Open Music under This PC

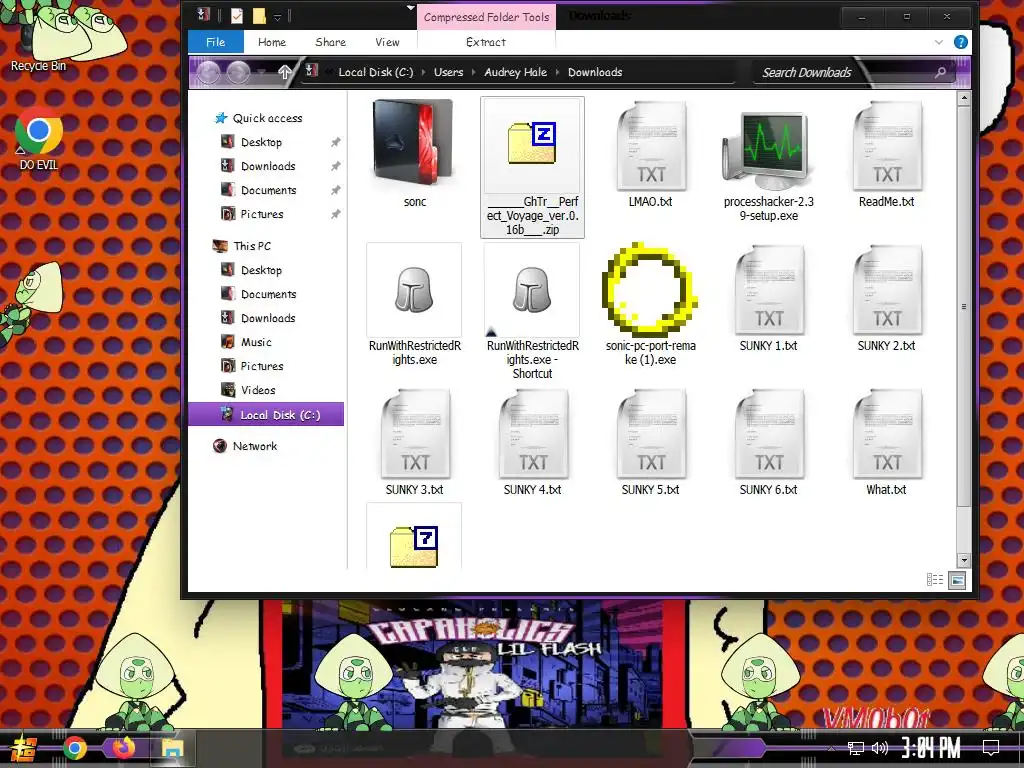pos(256,342)
